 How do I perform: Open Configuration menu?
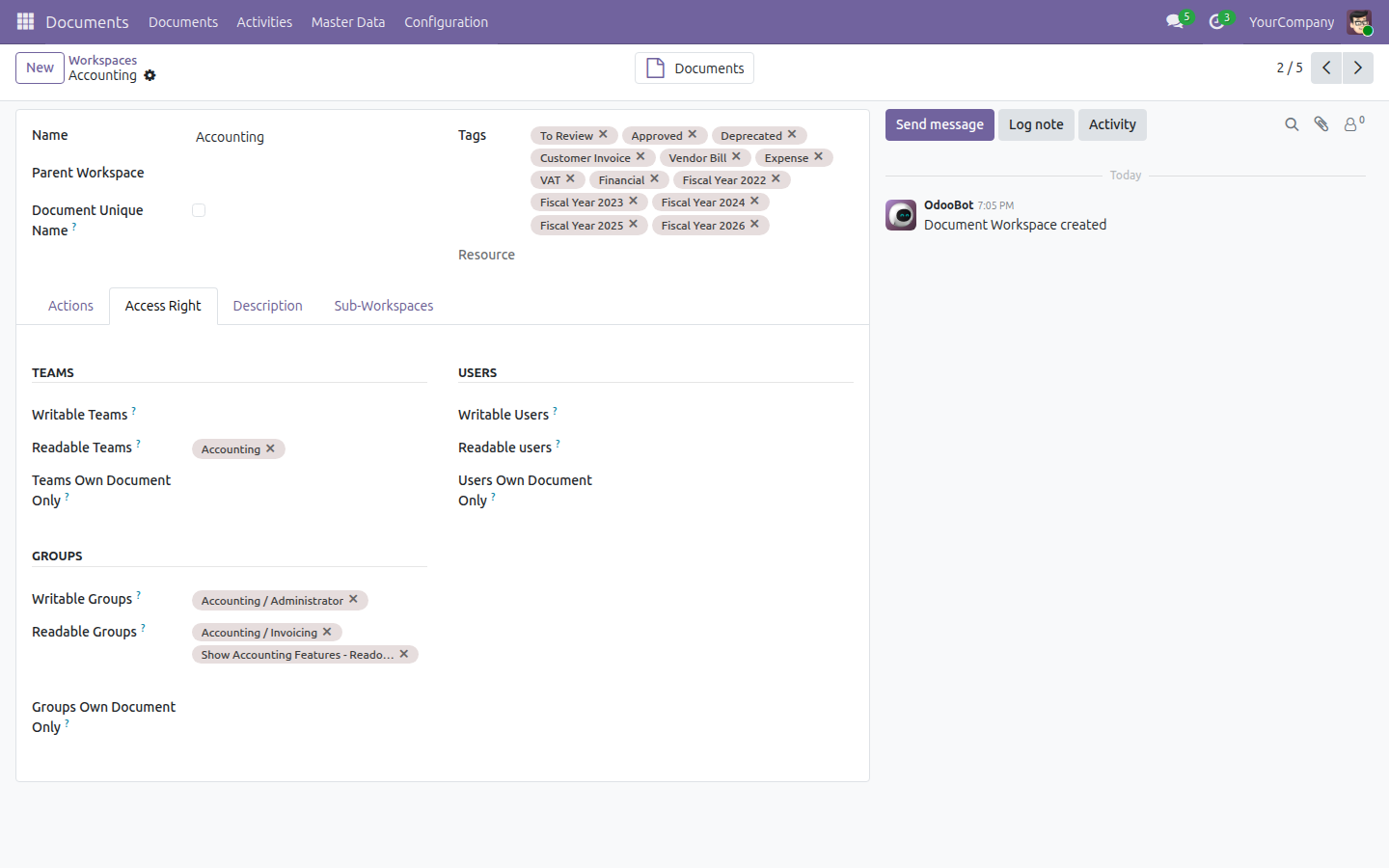pyautogui.click(x=446, y=21)
